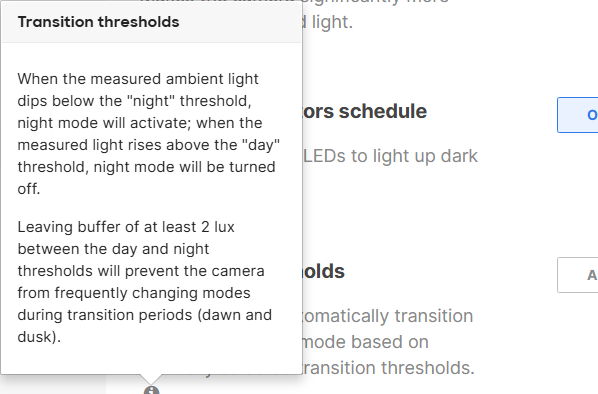The image size is (598, 394).
Task: Click the 'Transition thresholds' tooltip title
Action: pos(98,22)
